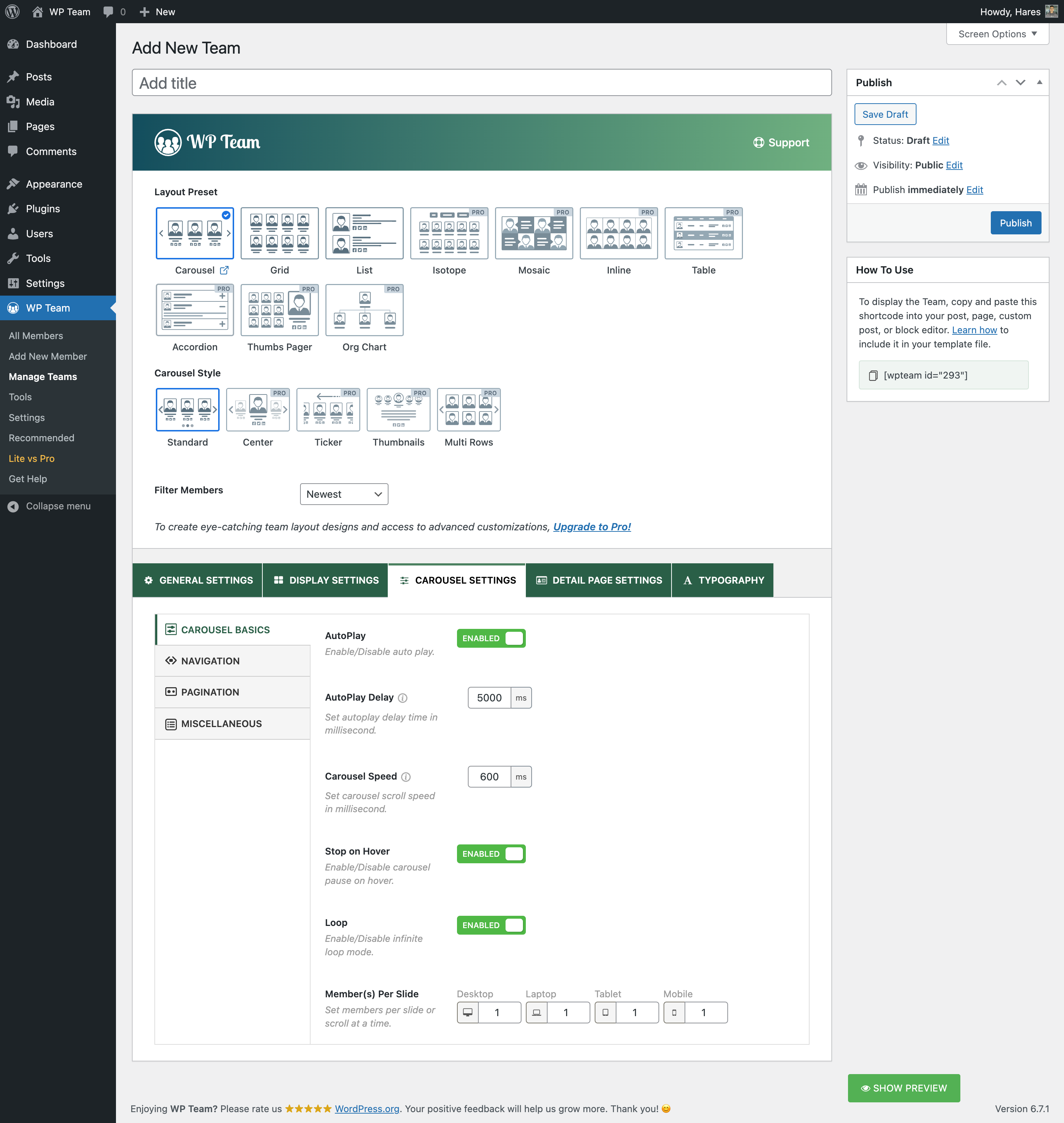Expand the Screen Options panel
This screenshot has height=1123, width=1064.
pyautogui.click(x=997, y=34)
